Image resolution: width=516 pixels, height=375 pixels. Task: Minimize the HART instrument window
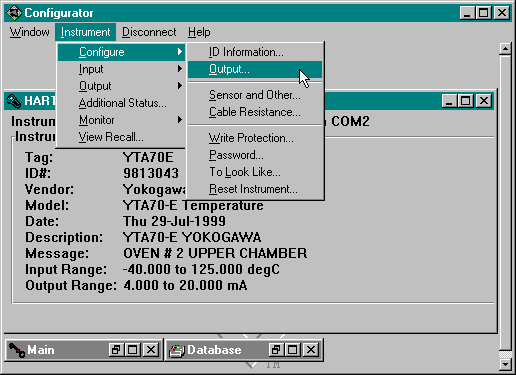click(x=449, y=101)
